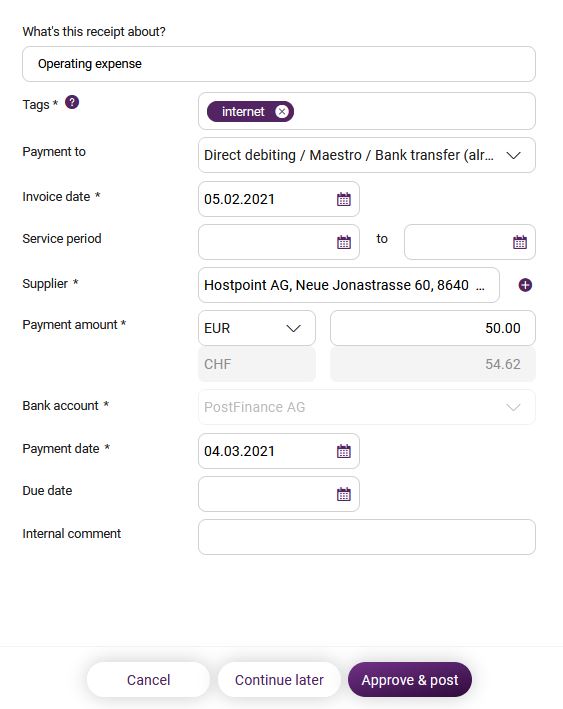This screenshot has height=709, width=563.
Task: Click the Operating expense receipt description field
Action: 279,64
